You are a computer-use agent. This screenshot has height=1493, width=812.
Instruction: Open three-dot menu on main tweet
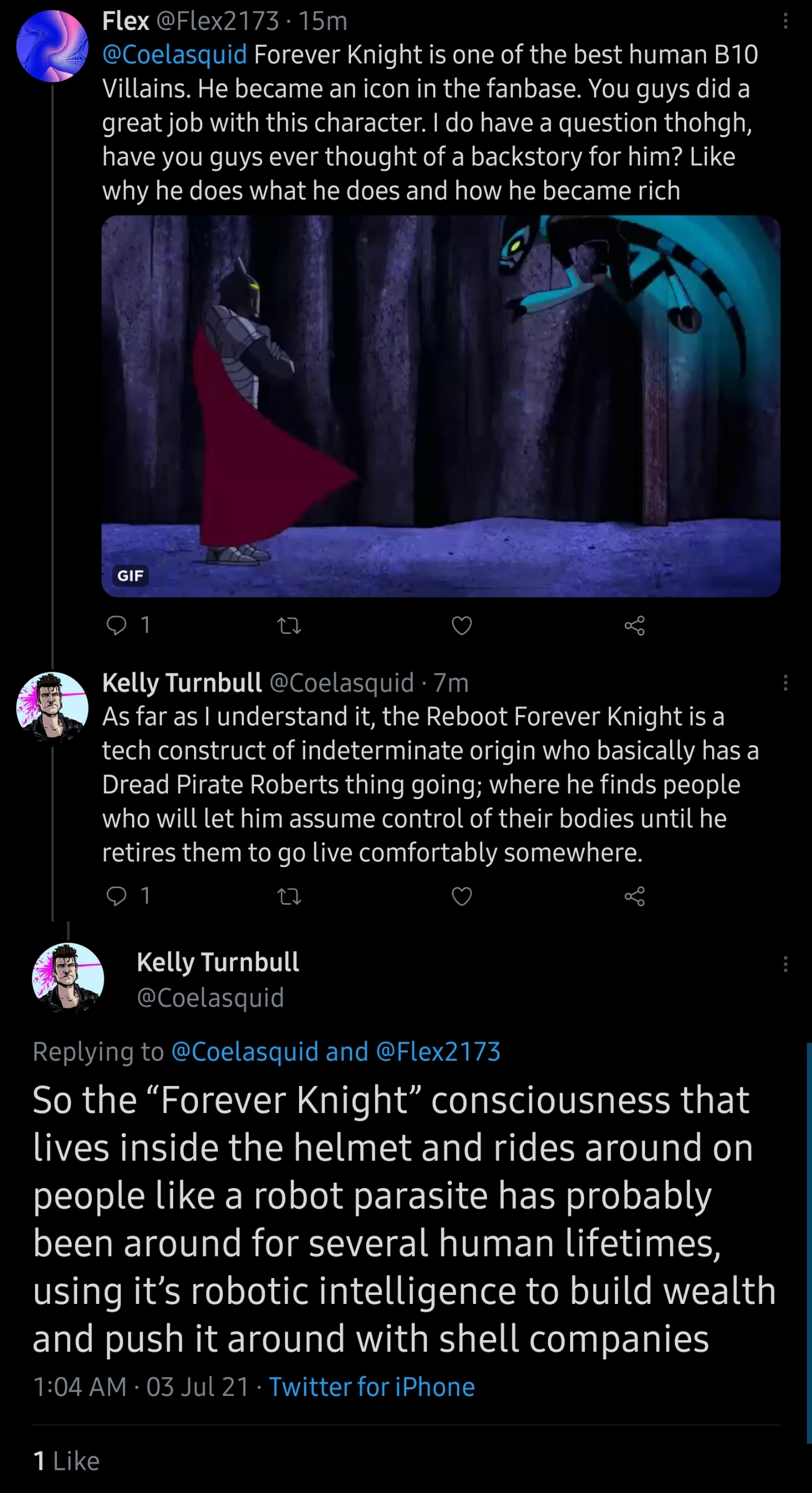point(785,964)
